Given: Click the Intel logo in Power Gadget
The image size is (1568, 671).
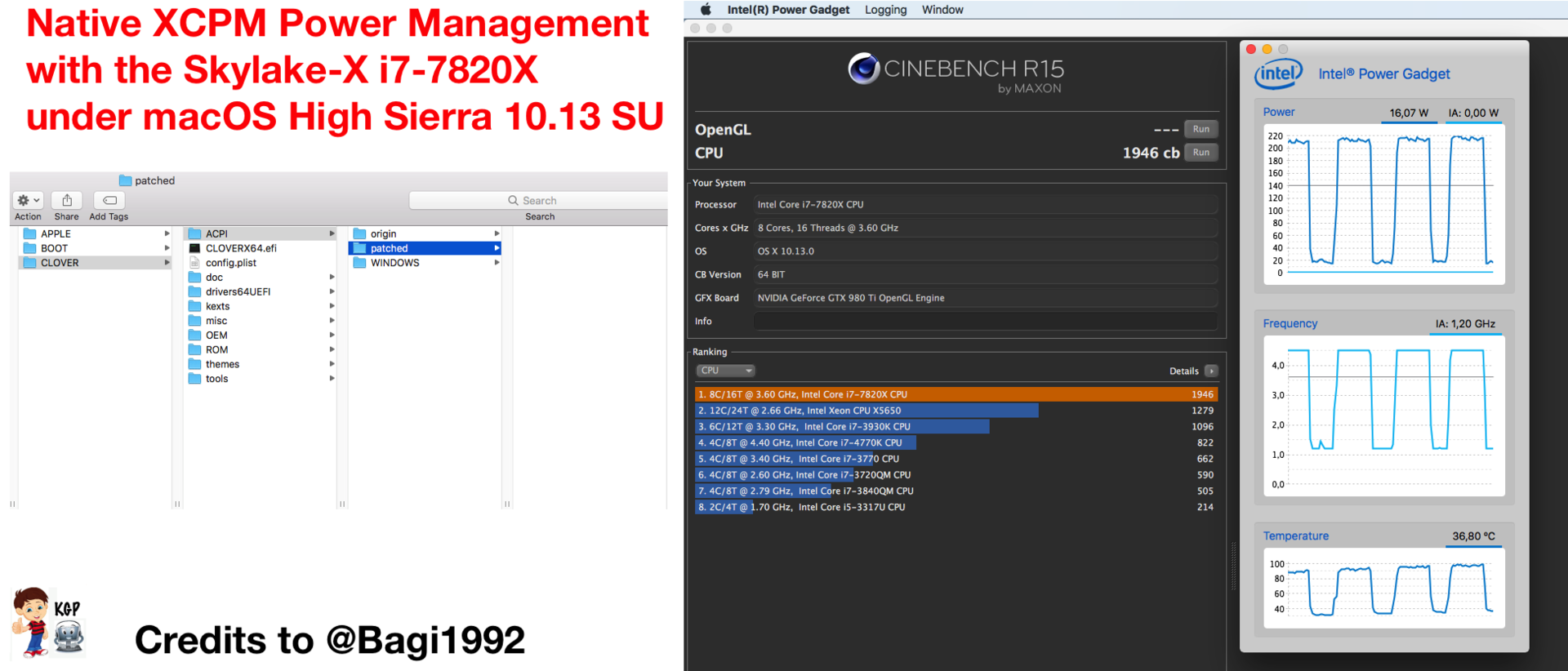Looking at the screenshot, I should coord(1279,74).
